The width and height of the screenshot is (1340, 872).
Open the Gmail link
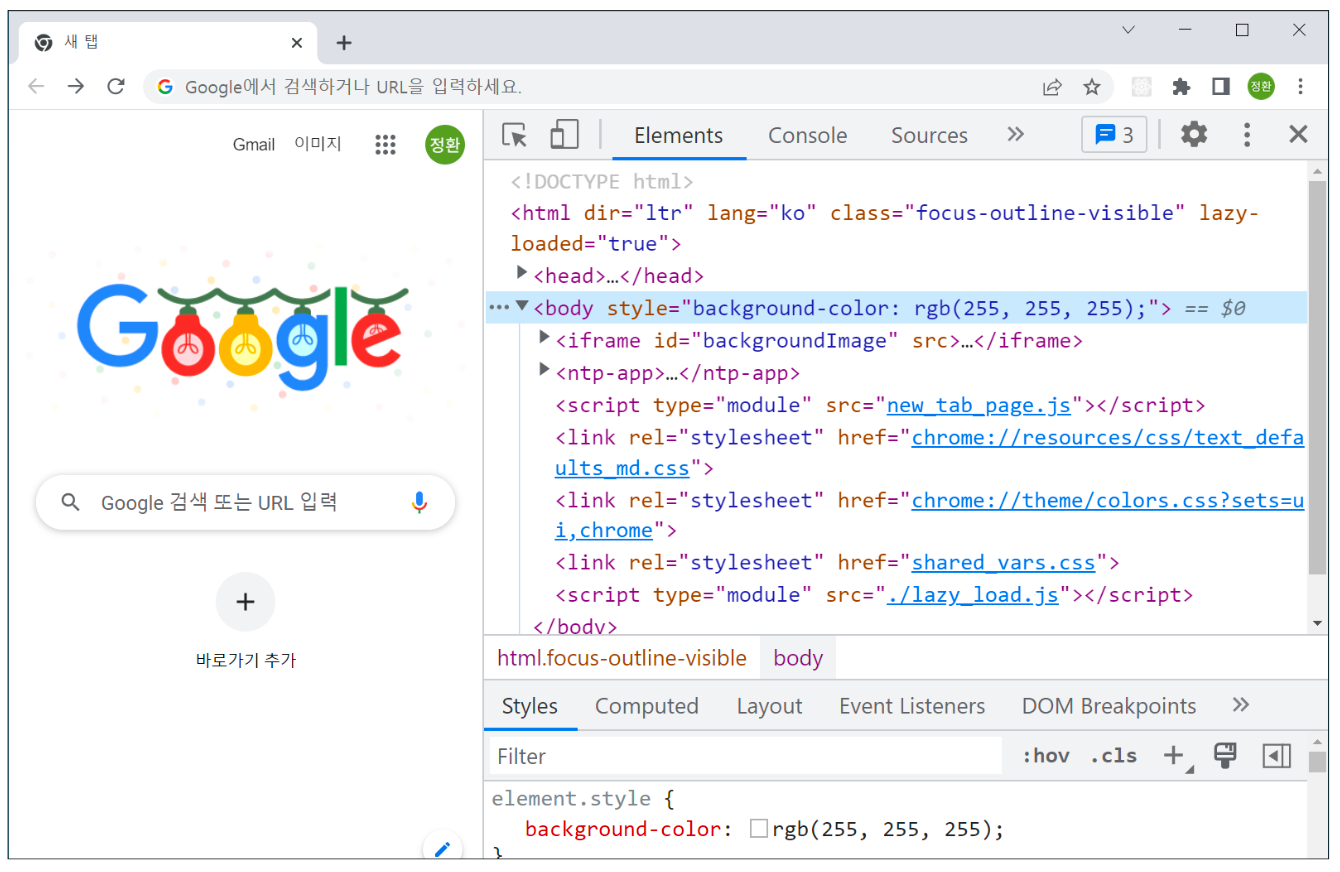254,145
